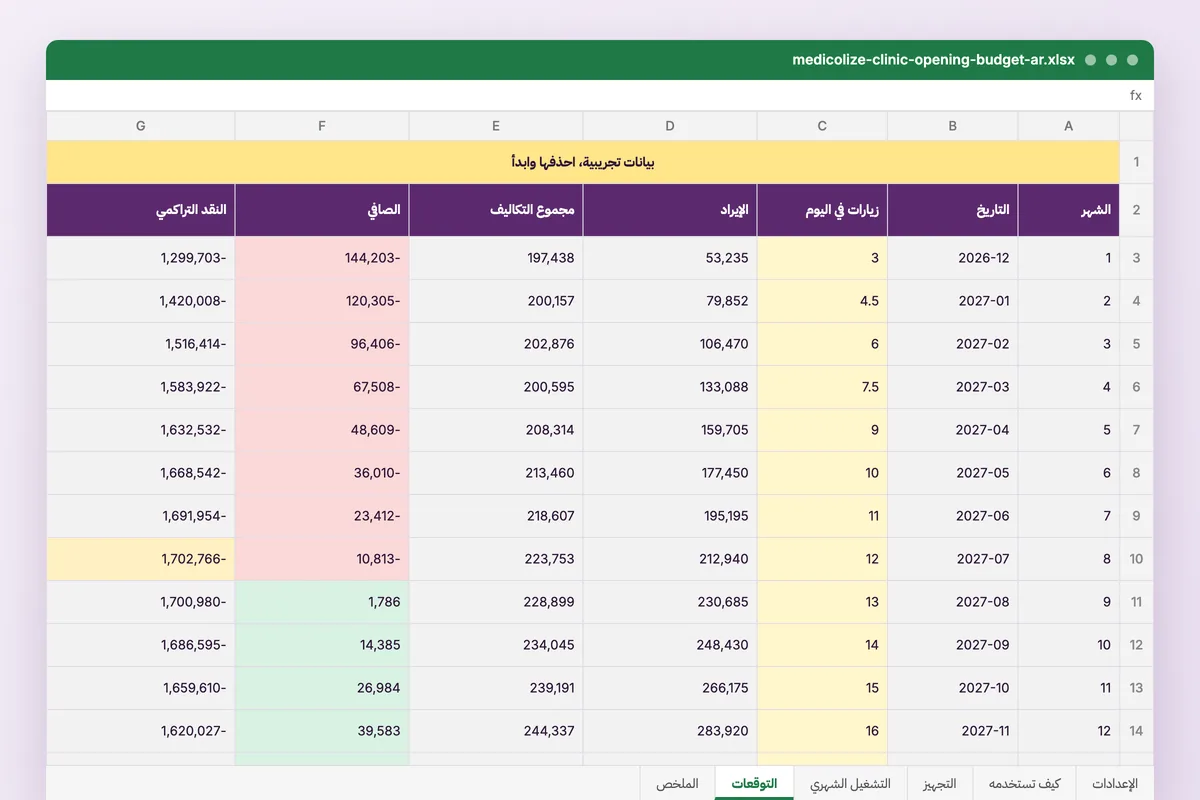Select cumulative cash cell 1,686,595-
The height and width of the screenshot is (800, 1200).
point(141,645)
